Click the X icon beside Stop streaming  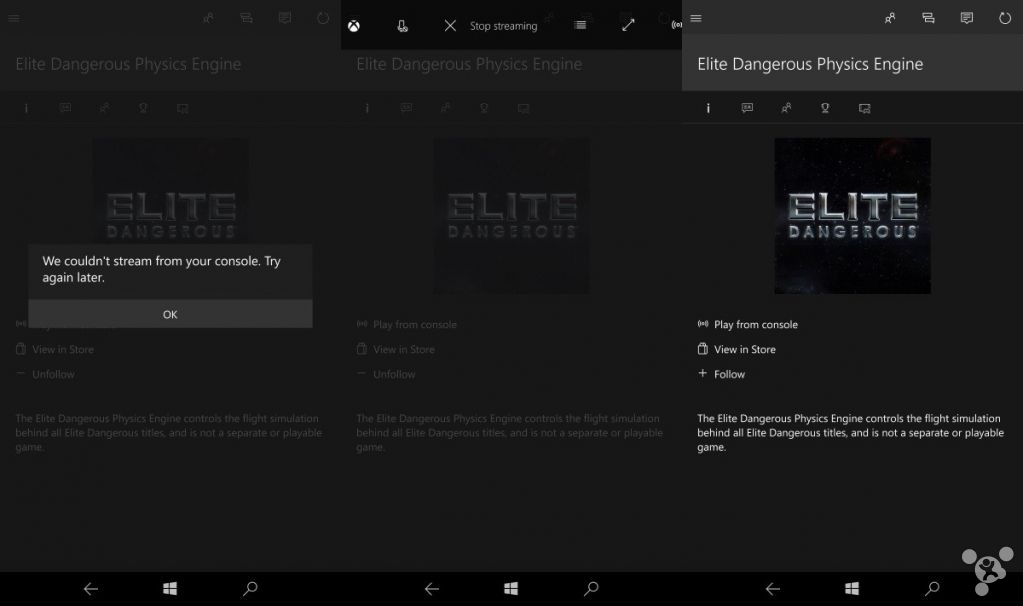pyautogui.click(x=450, y=26)
